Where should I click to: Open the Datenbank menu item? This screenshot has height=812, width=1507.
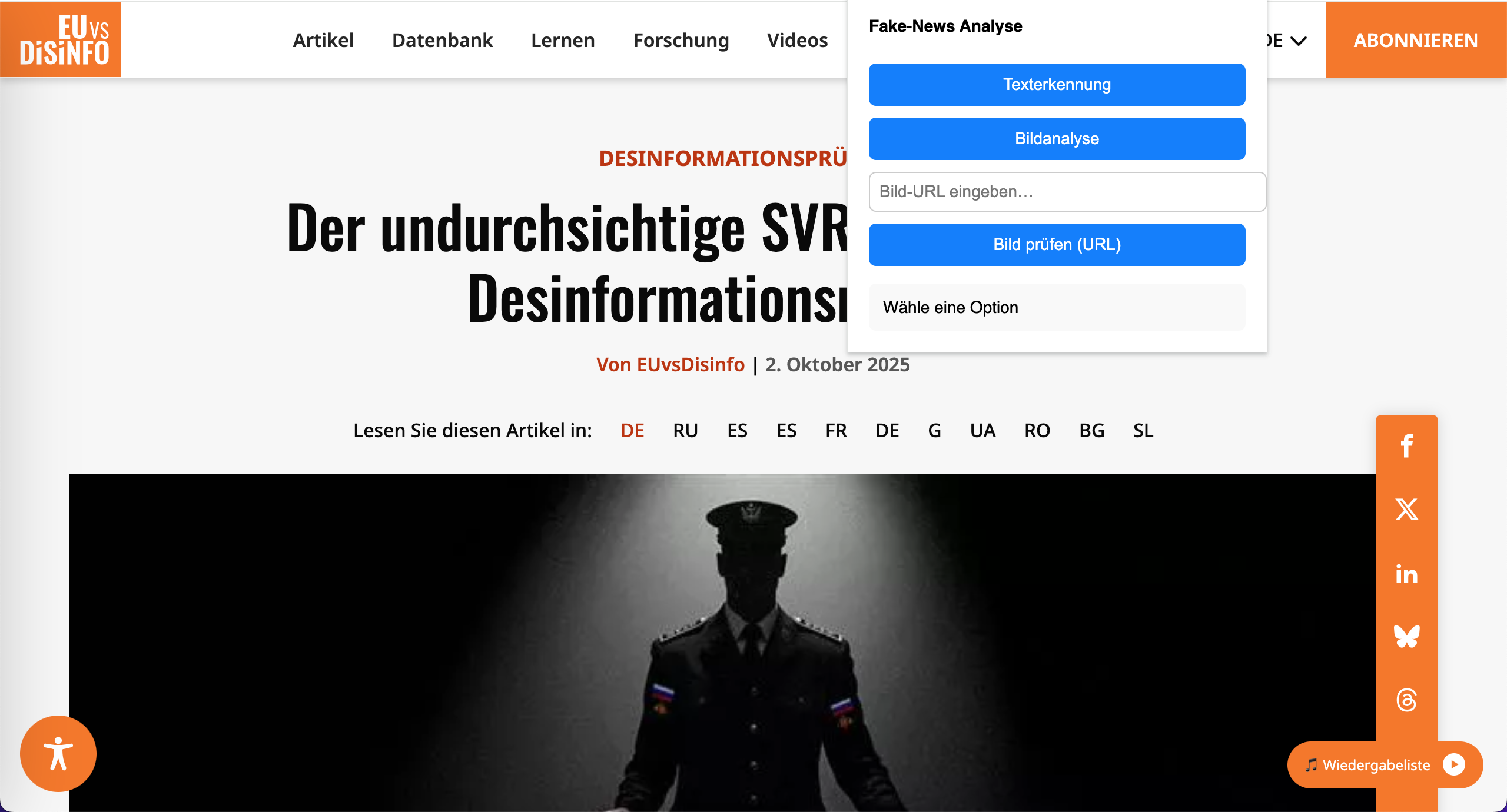442,41
